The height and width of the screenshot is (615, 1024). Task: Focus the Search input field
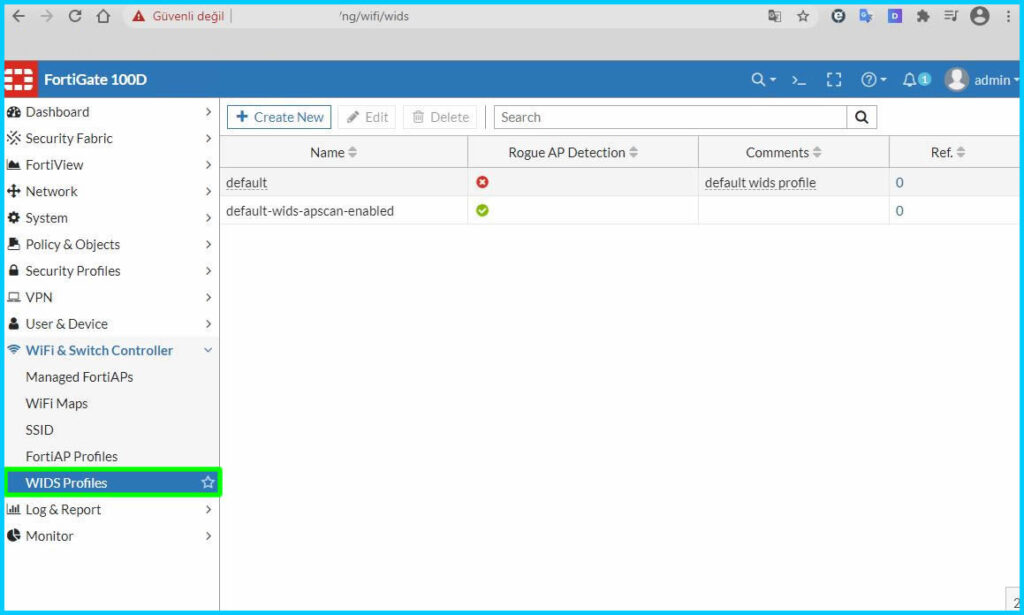tap(670, 117)
